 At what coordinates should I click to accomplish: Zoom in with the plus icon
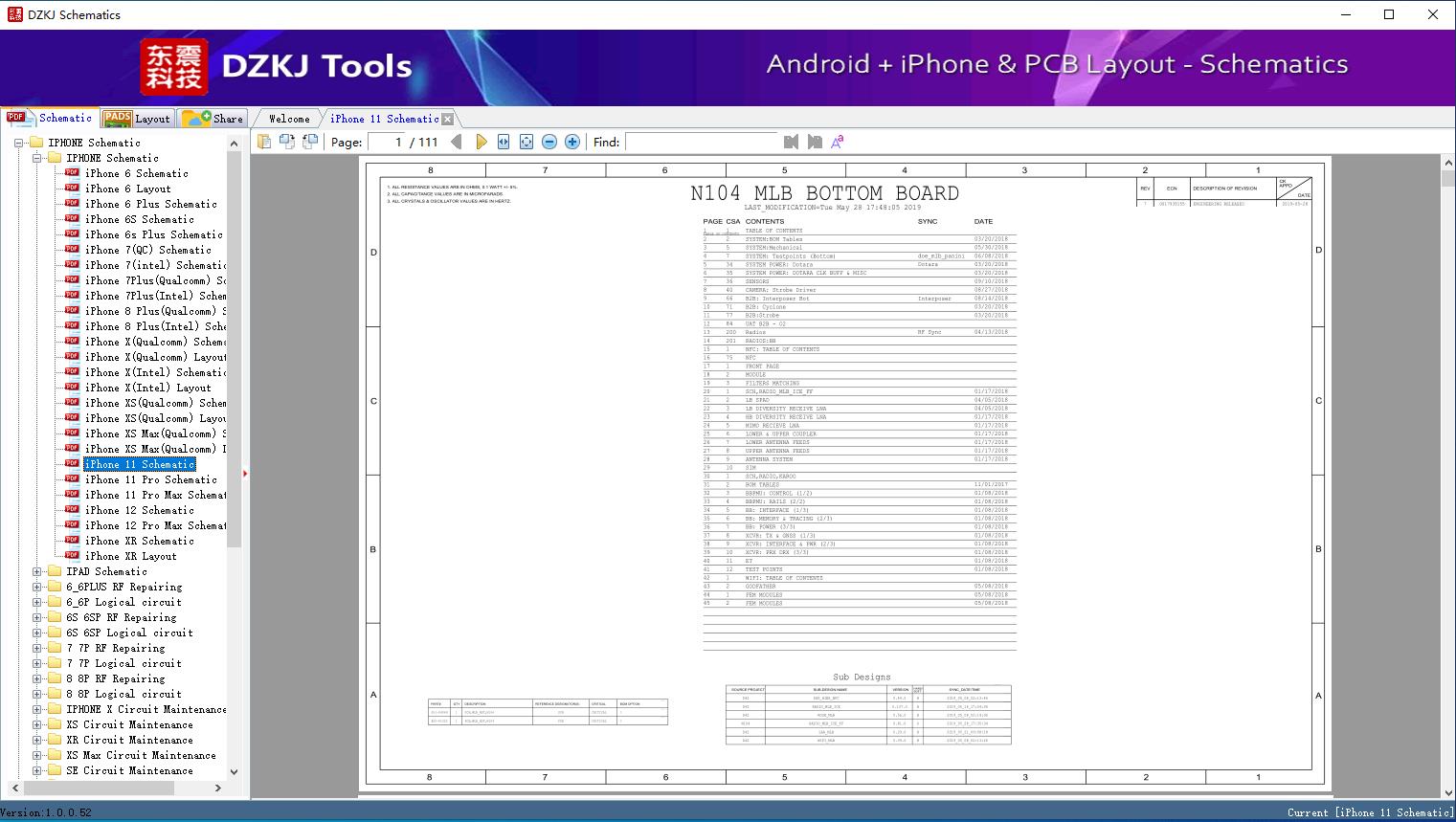pyautogui.click(x=572, y=142)
